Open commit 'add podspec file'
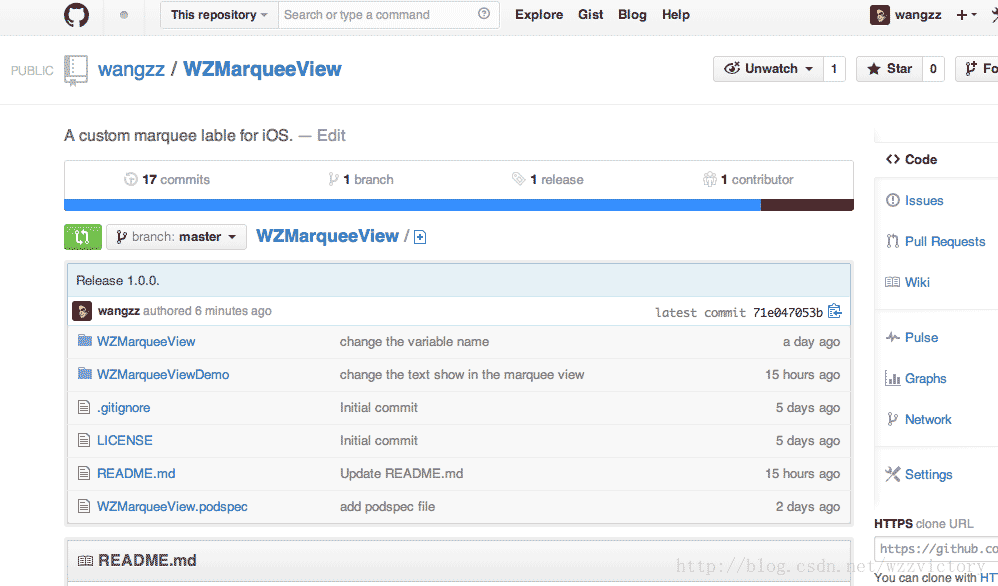This screenshot has width=998, height=586. (388, 506)
